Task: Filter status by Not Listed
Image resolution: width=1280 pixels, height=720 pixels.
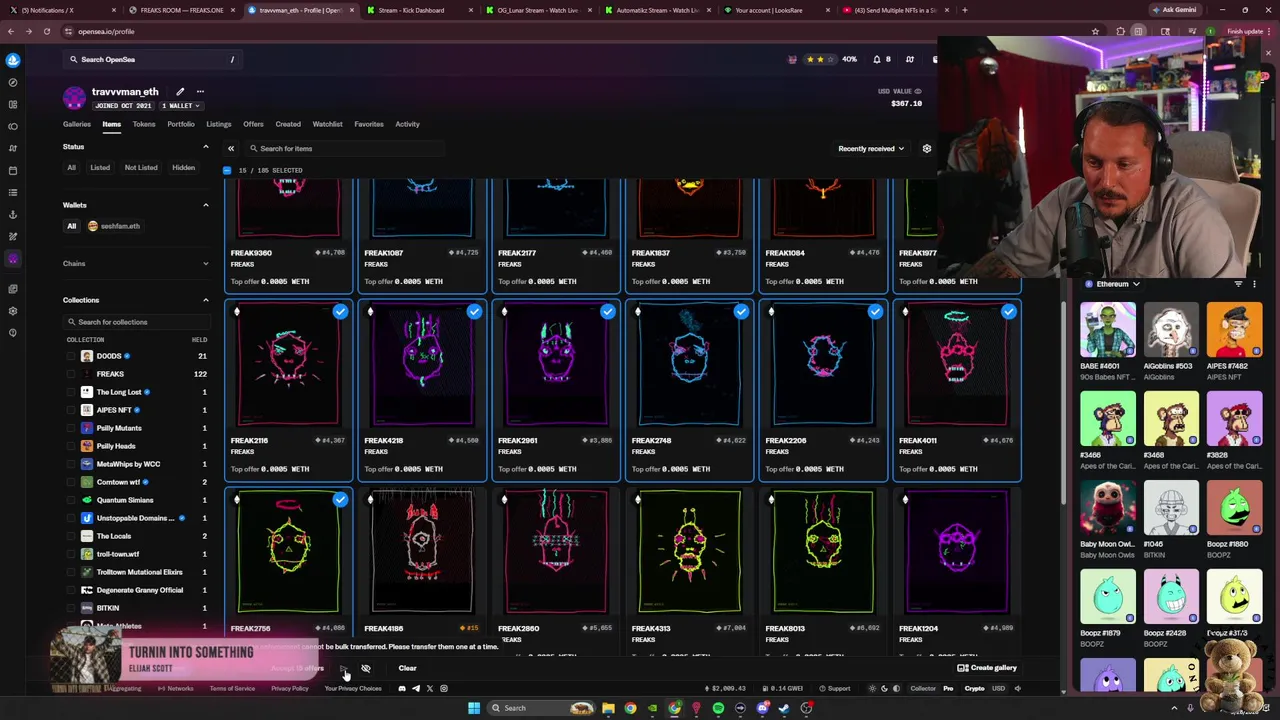Action: (x=141, y=168)
